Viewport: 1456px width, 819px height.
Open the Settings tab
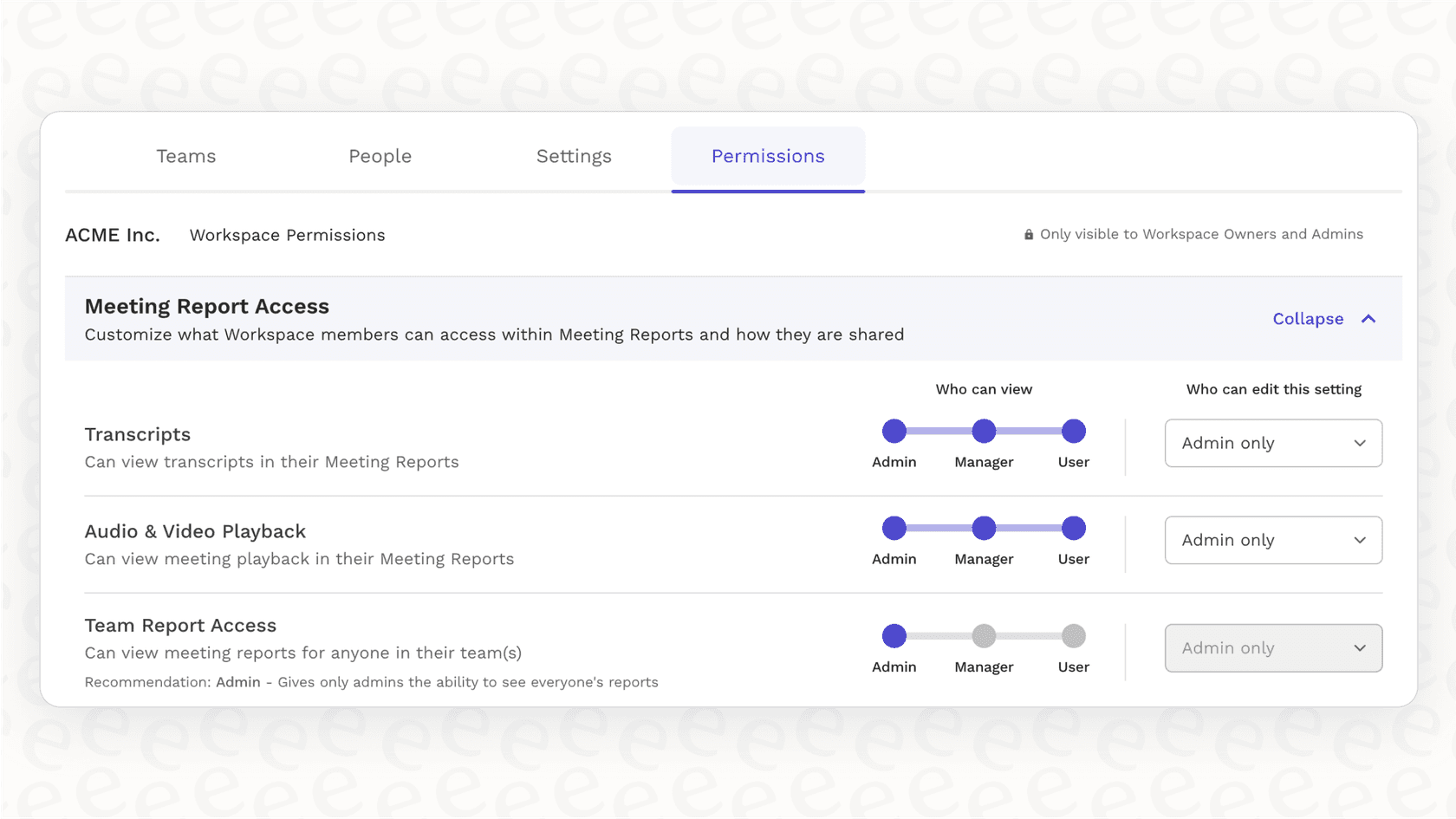pyautogui.click(x=574, y=156)
